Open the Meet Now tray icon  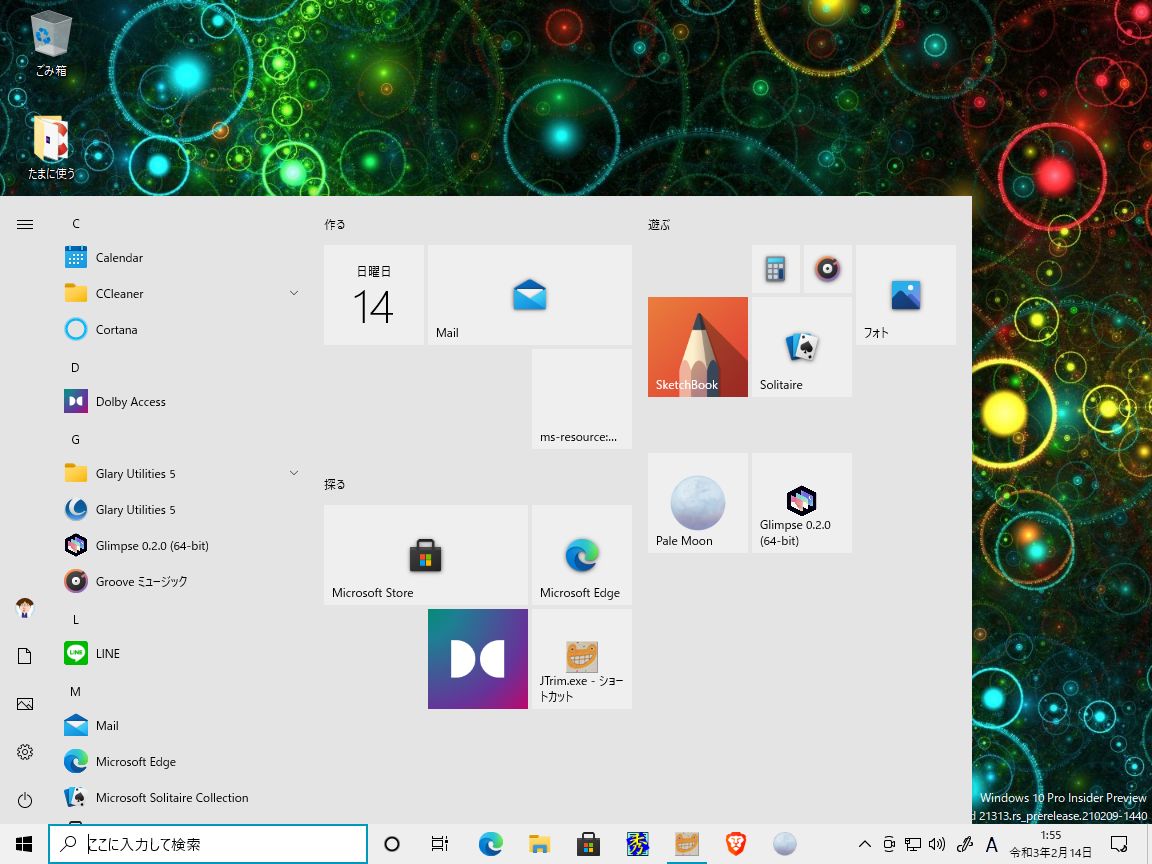click(x=889, y=844)
